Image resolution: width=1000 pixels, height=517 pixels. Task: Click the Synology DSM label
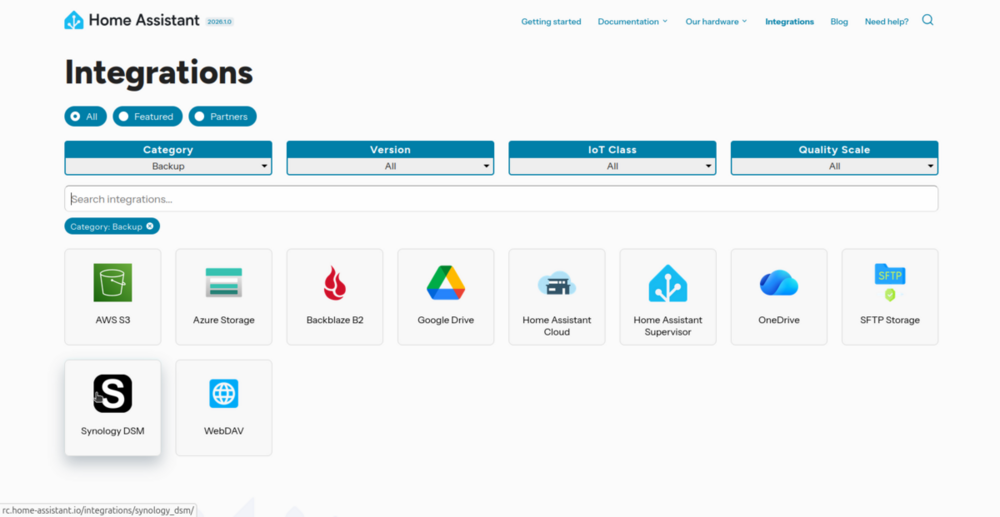113,431
